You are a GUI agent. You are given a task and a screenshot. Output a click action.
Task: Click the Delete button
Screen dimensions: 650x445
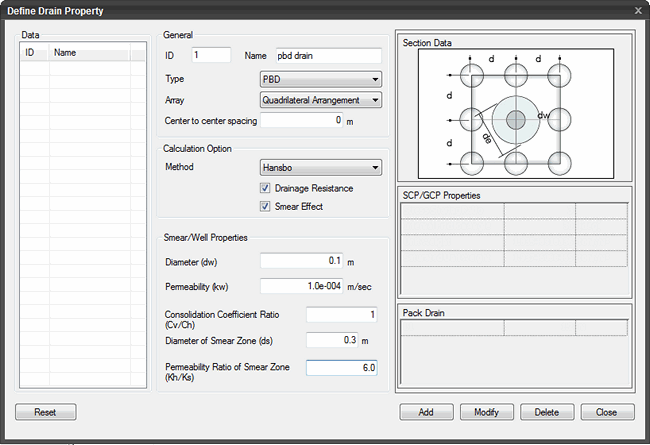click(x=547, y=412)
